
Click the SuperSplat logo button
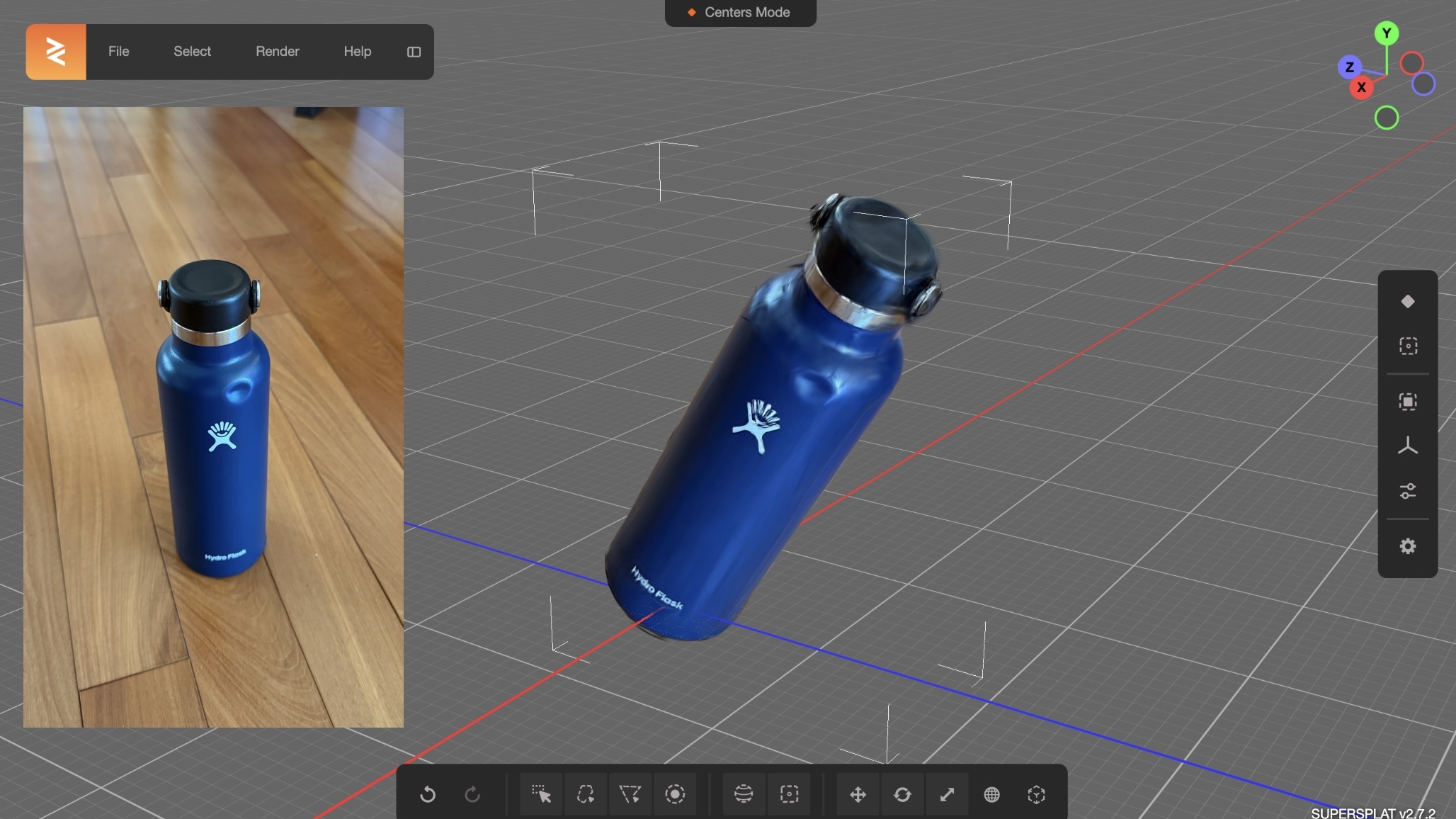coord(56,52)
